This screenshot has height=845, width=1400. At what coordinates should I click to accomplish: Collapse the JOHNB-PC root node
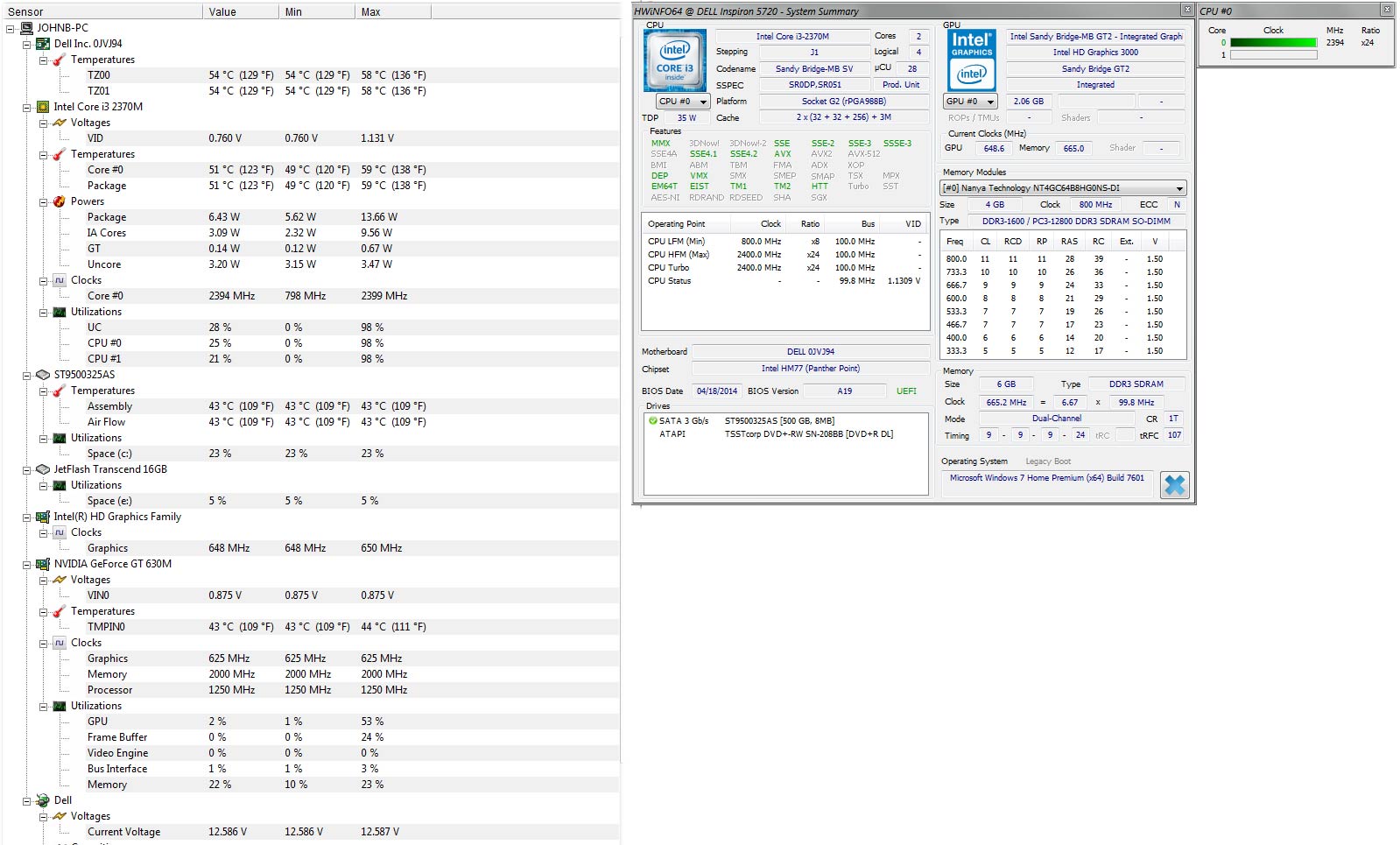[x=10, y=28]
